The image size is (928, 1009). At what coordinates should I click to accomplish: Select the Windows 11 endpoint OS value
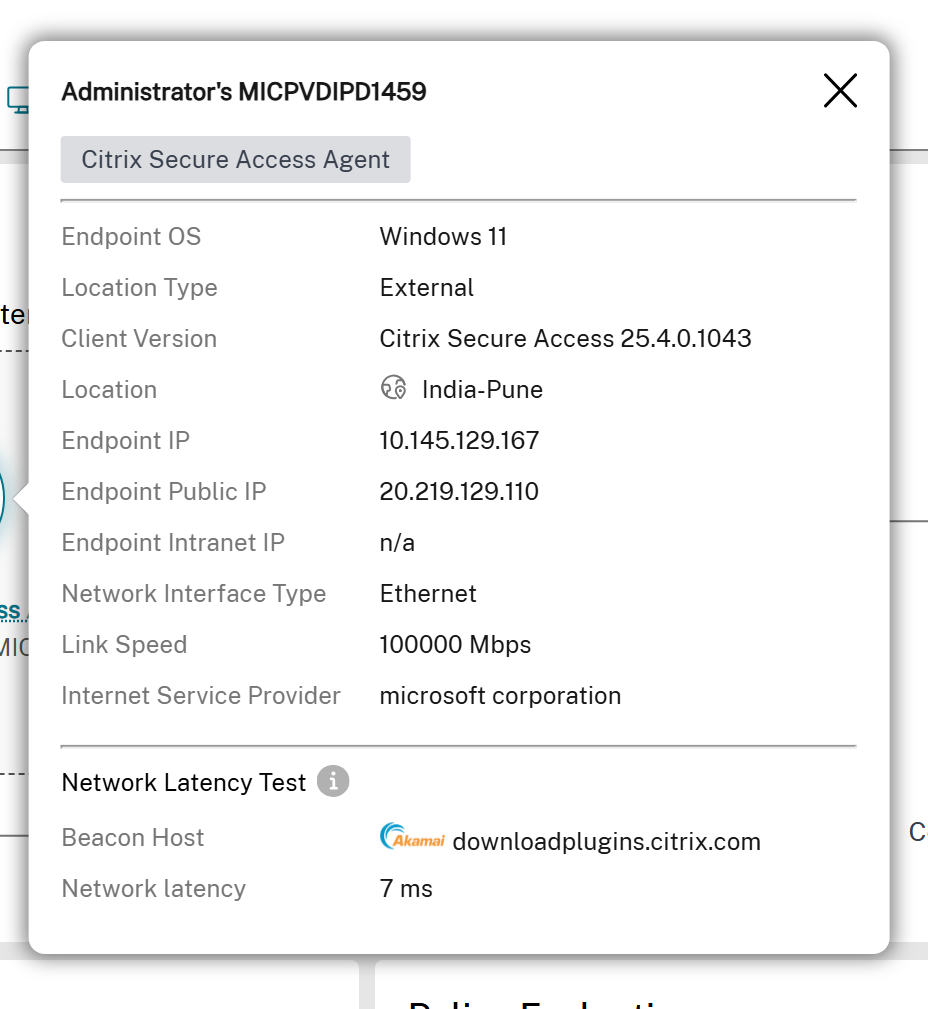tap(443, 237)
